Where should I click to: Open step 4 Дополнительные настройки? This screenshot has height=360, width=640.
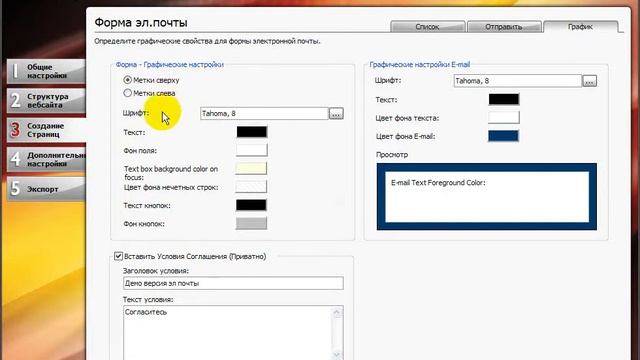point(46,159)
